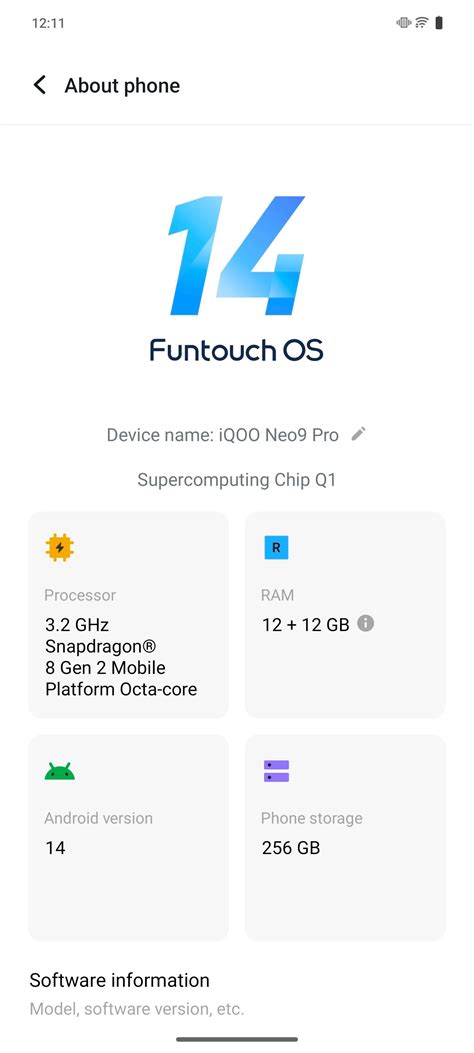Tap the blue RAM 'R' icon
The width and height of the screenshot is (474, 1053).
276,548
